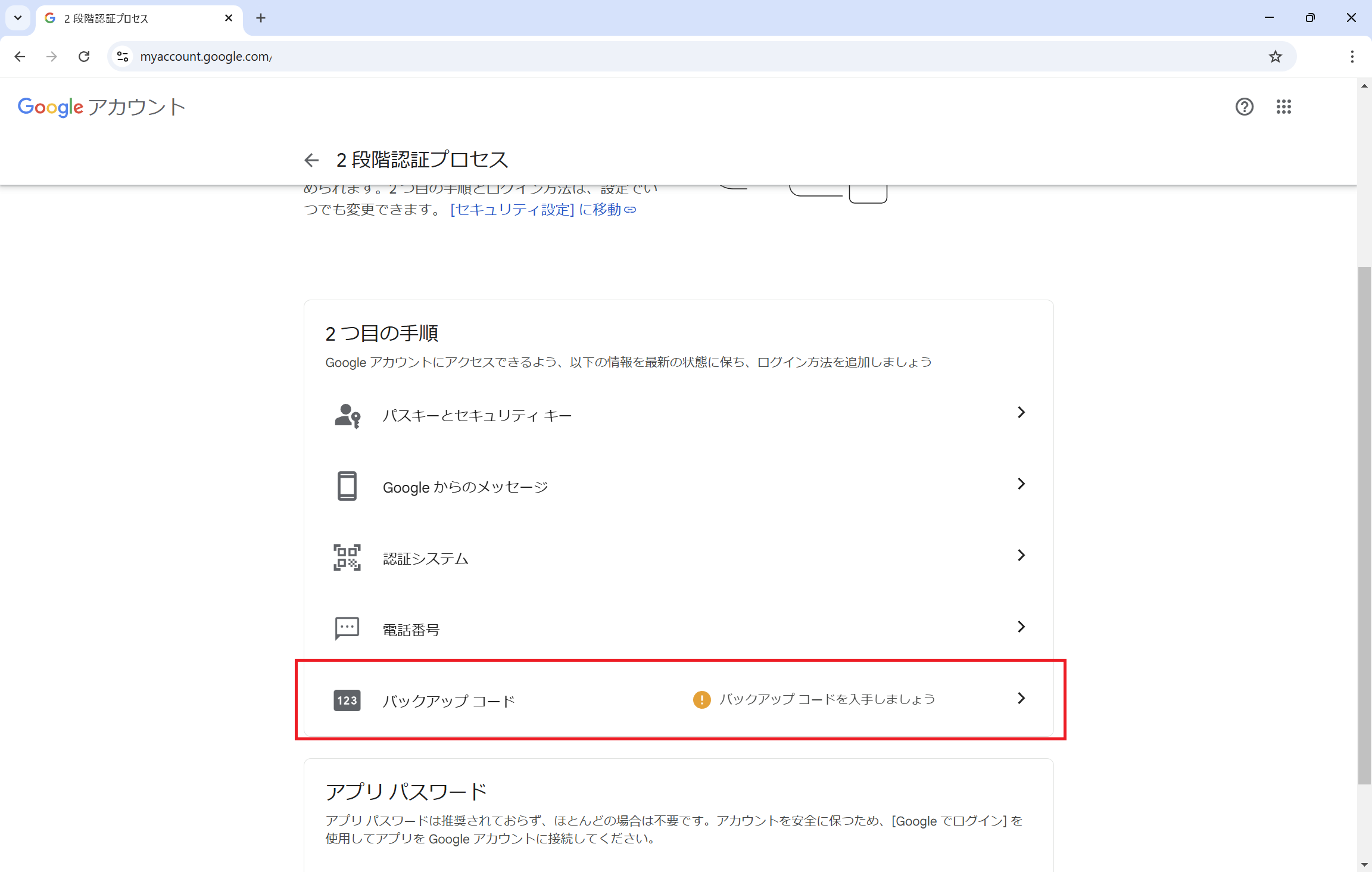
Task: Click the phone icon for Googleからのメッセージ
Action: click(347, 486)
